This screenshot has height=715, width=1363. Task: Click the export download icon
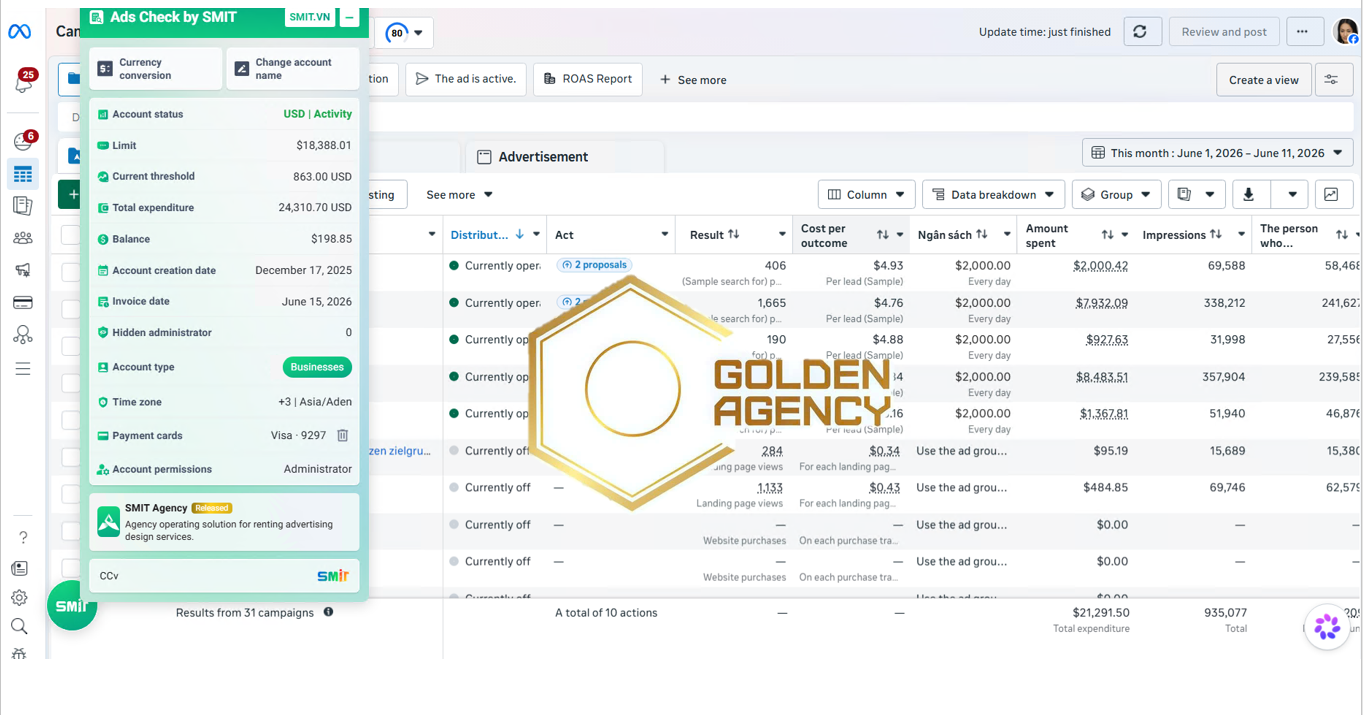coord(1249,195)
